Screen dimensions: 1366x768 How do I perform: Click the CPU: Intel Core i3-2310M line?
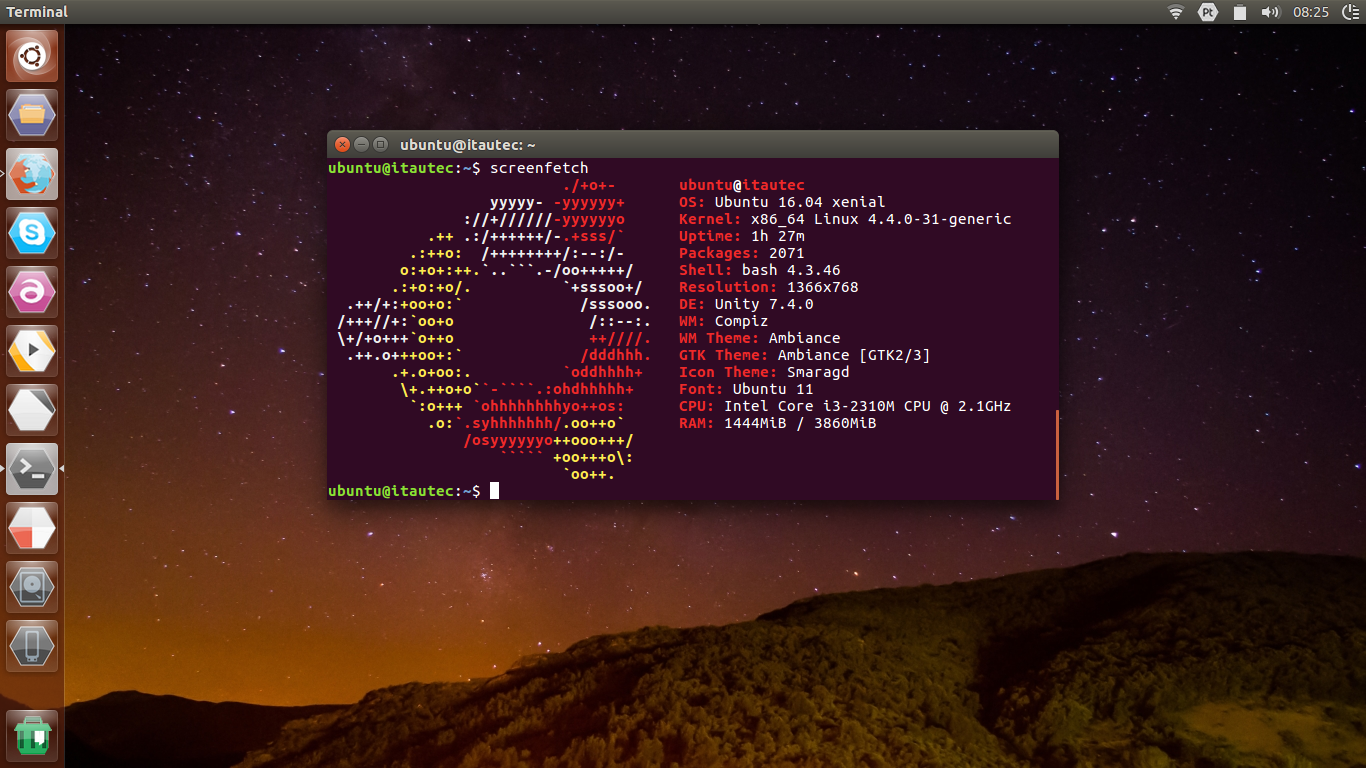click(845, 406)
